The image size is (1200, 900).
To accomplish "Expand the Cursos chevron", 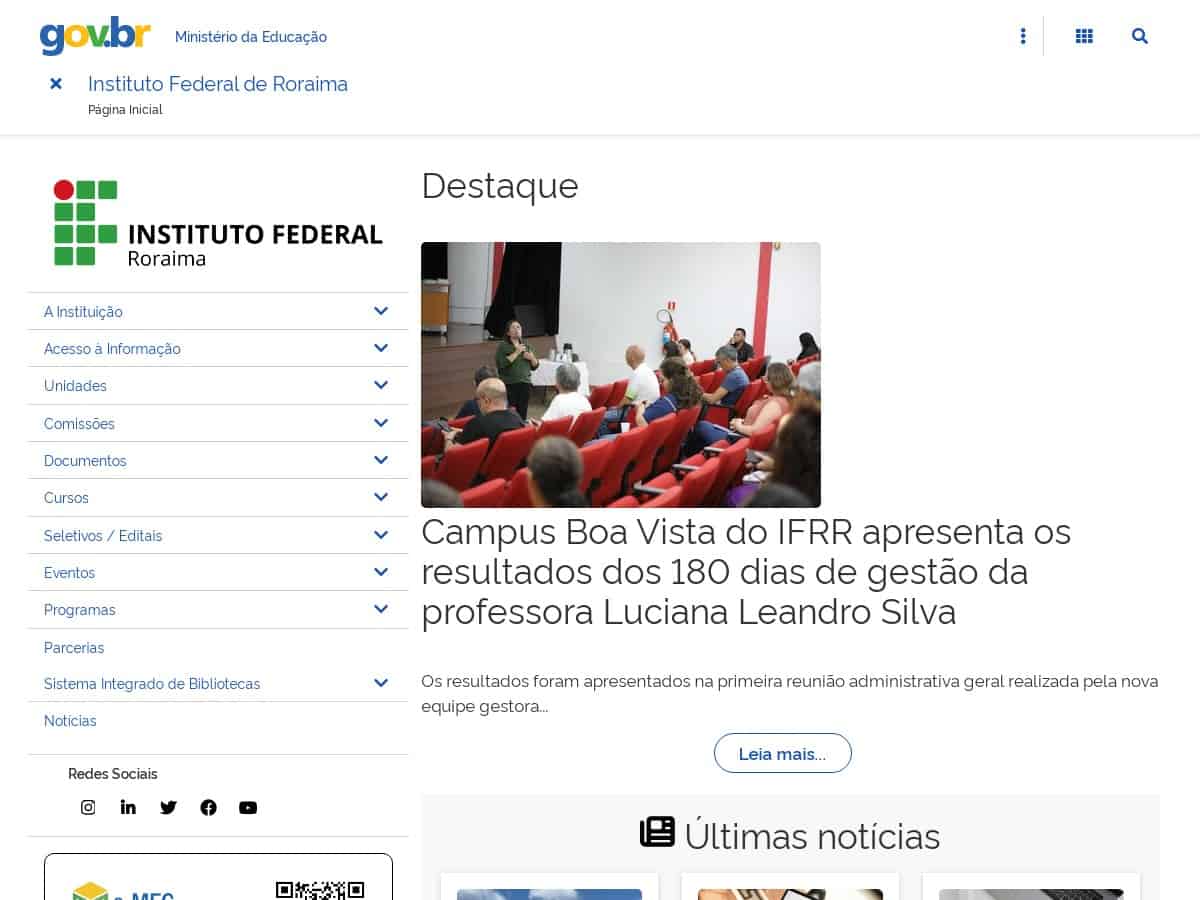I will [381, 497].
